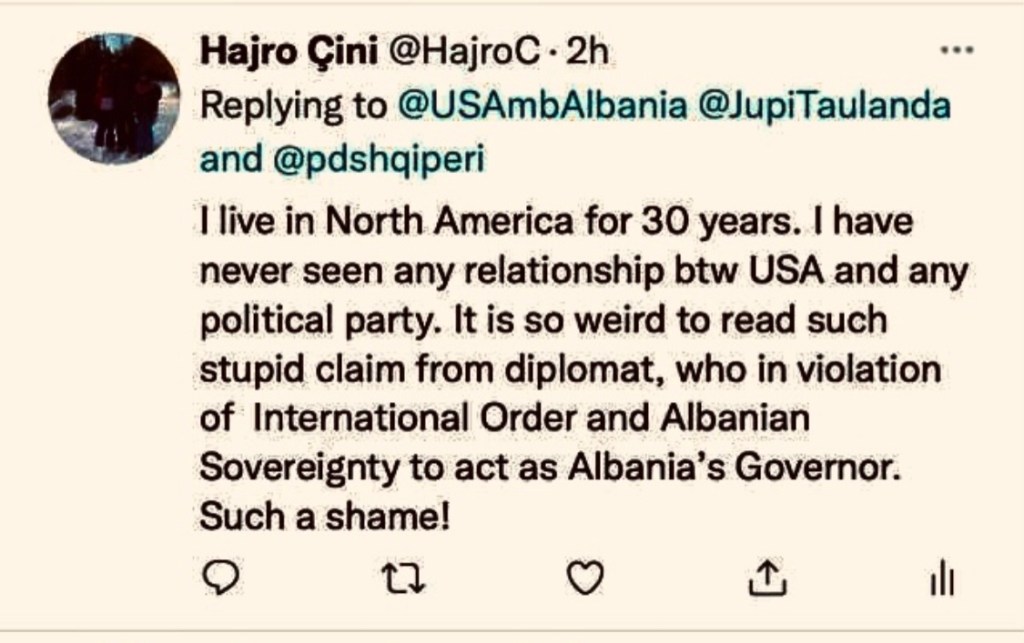Click the 'Replying to' label text
The image size is (1024, 643).
tap(293, 106)
